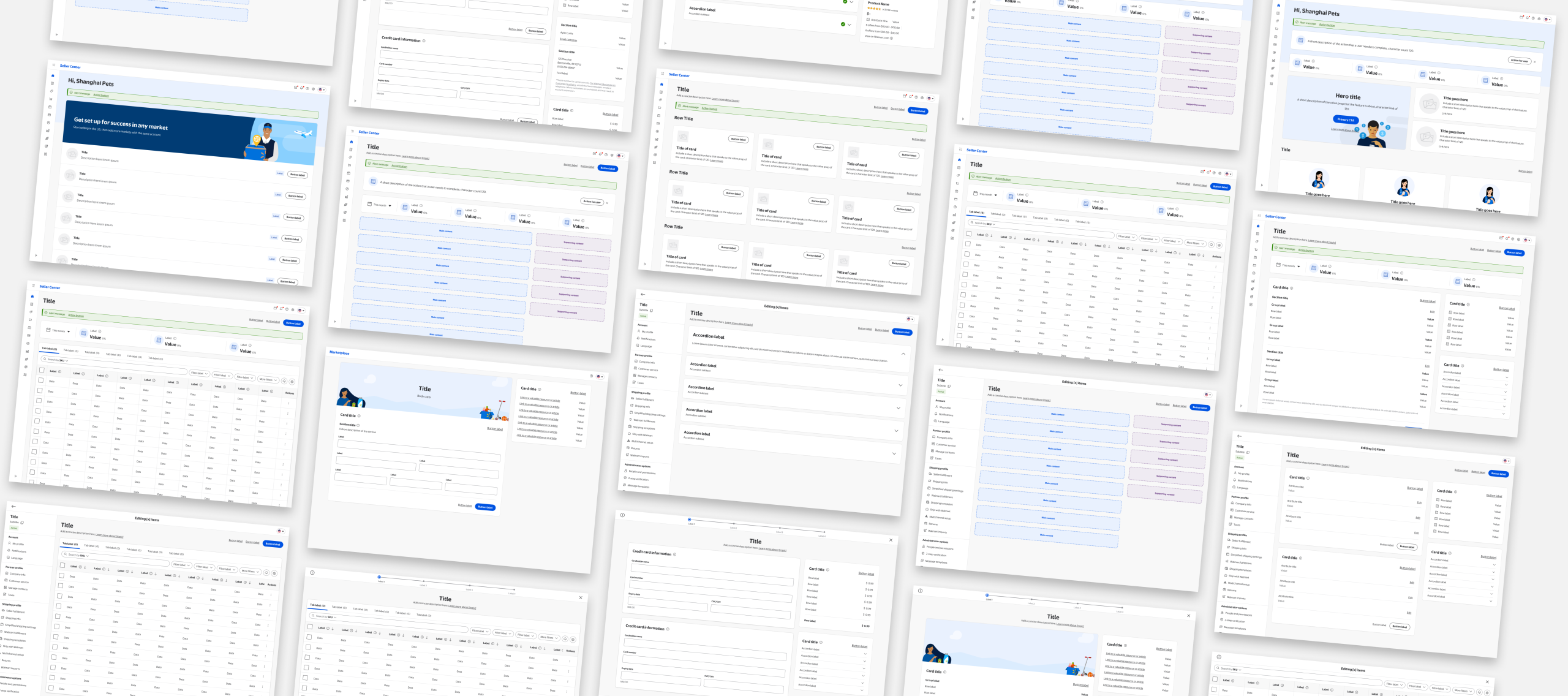
Task: Click info icon atop Credit card wizard
Action: (x=622, y=515)
